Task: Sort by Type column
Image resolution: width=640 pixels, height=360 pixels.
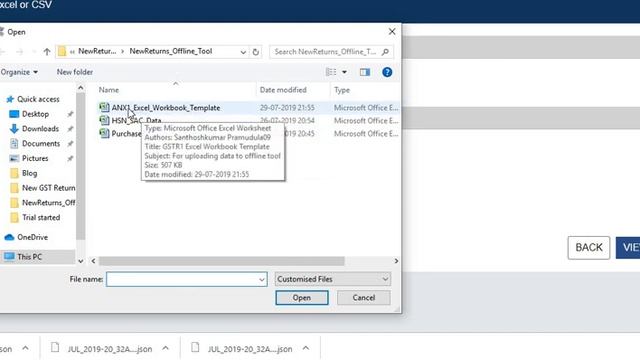Action: pyautogui.click(x=342, y=90)
